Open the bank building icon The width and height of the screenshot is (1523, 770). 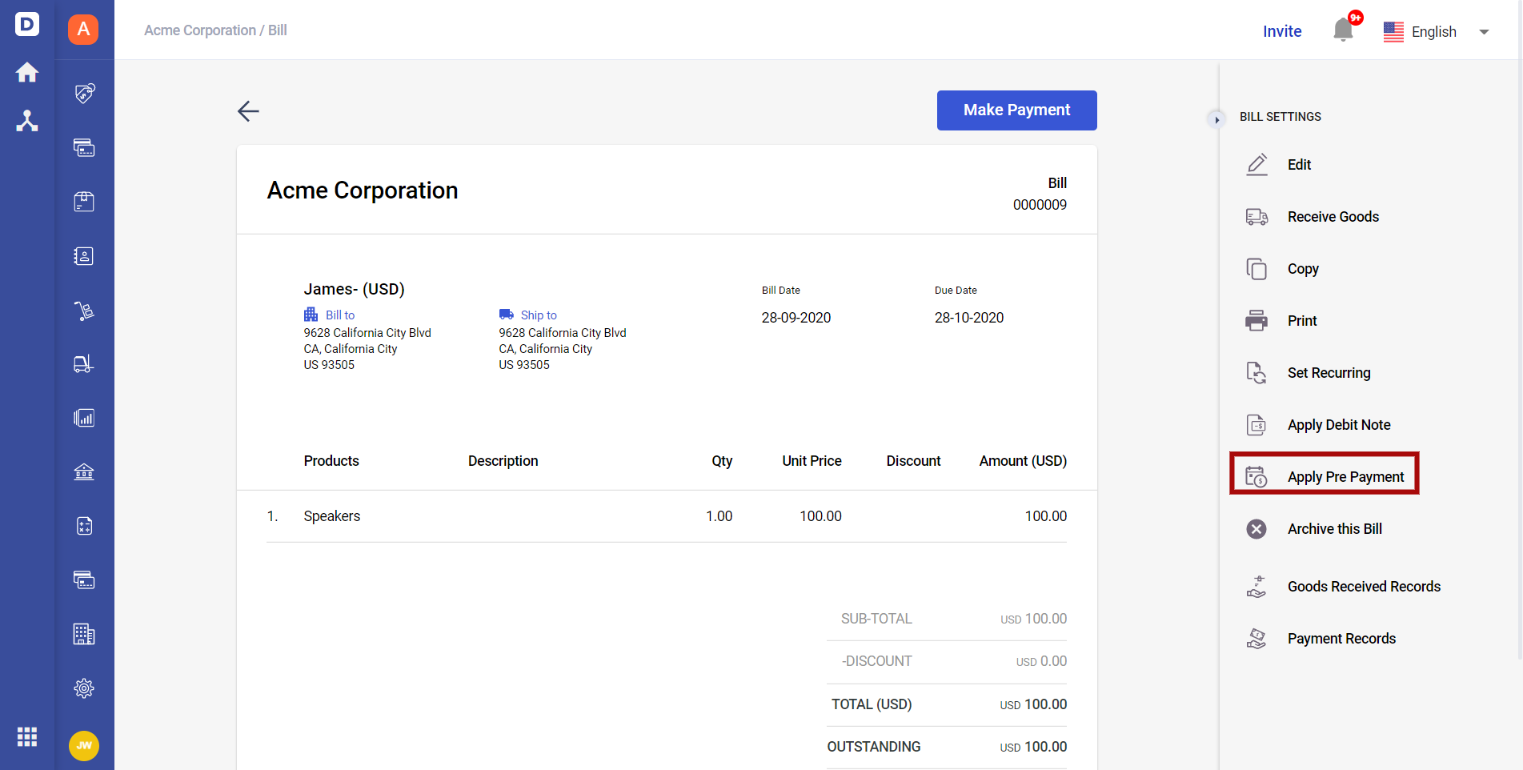click(84, 472)
